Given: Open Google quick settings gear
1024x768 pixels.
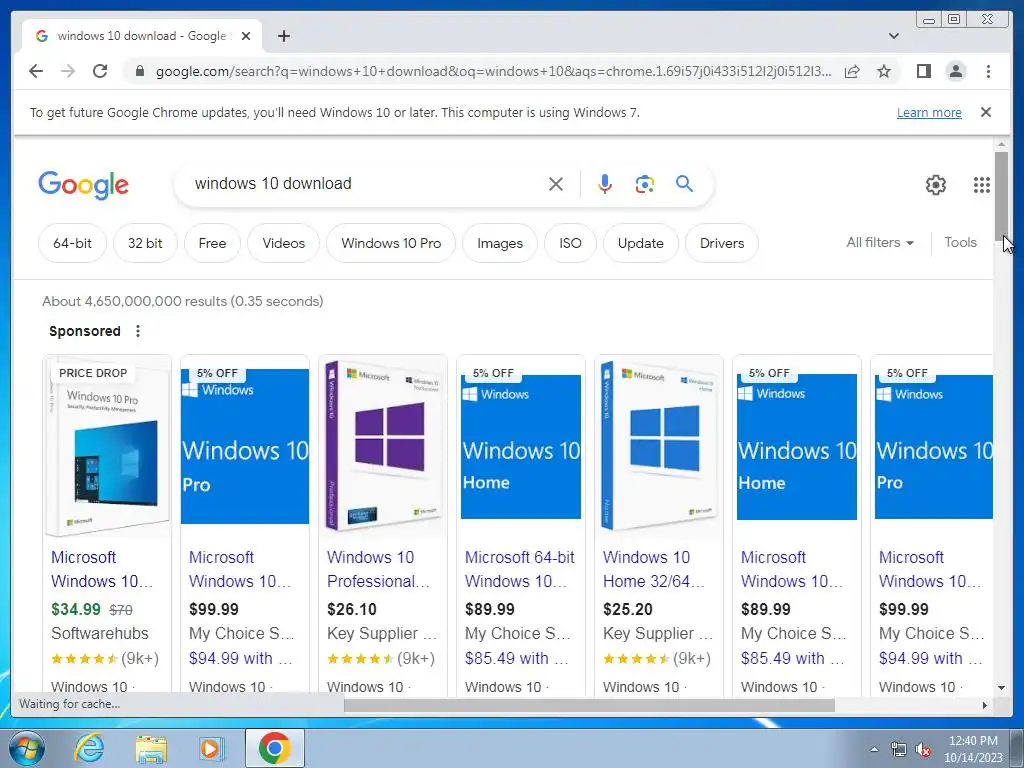Looking at the screenshot, I should (935, 185).
